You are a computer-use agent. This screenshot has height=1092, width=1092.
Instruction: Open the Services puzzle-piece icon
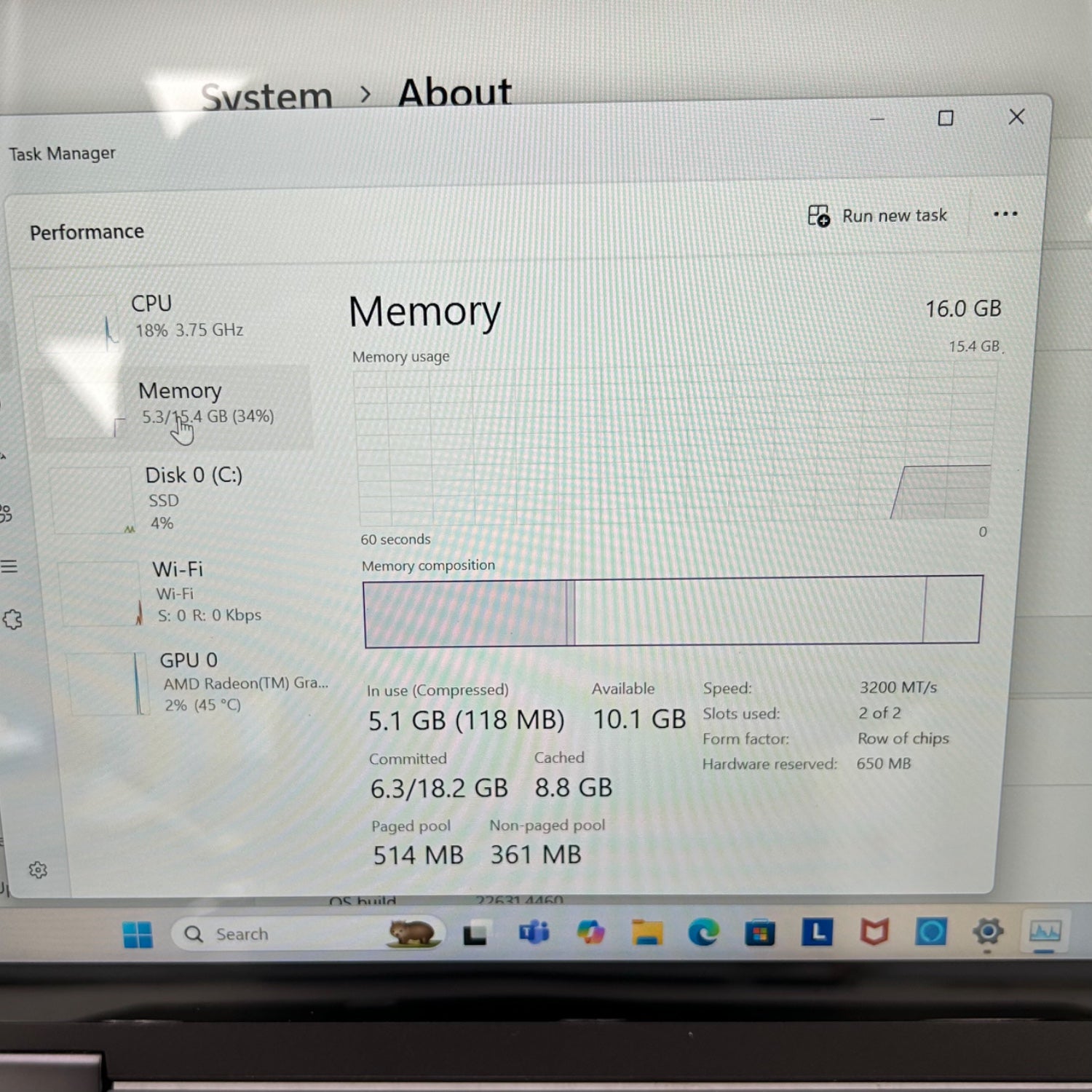(12, 620)
